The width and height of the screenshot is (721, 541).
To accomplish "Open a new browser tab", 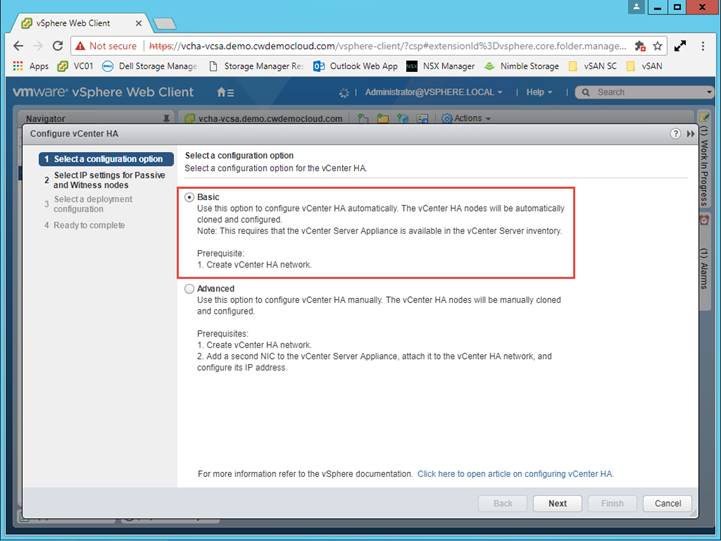I will (x=165, y=23).
